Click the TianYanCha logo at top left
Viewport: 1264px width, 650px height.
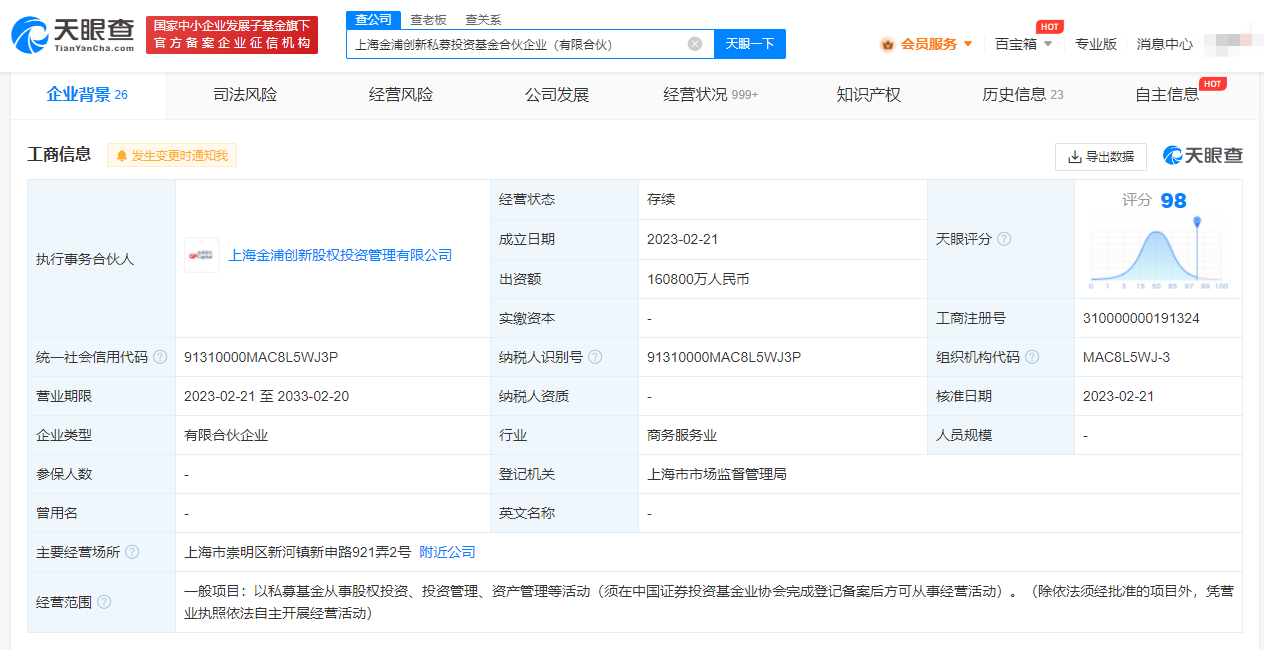coord(72,35)
